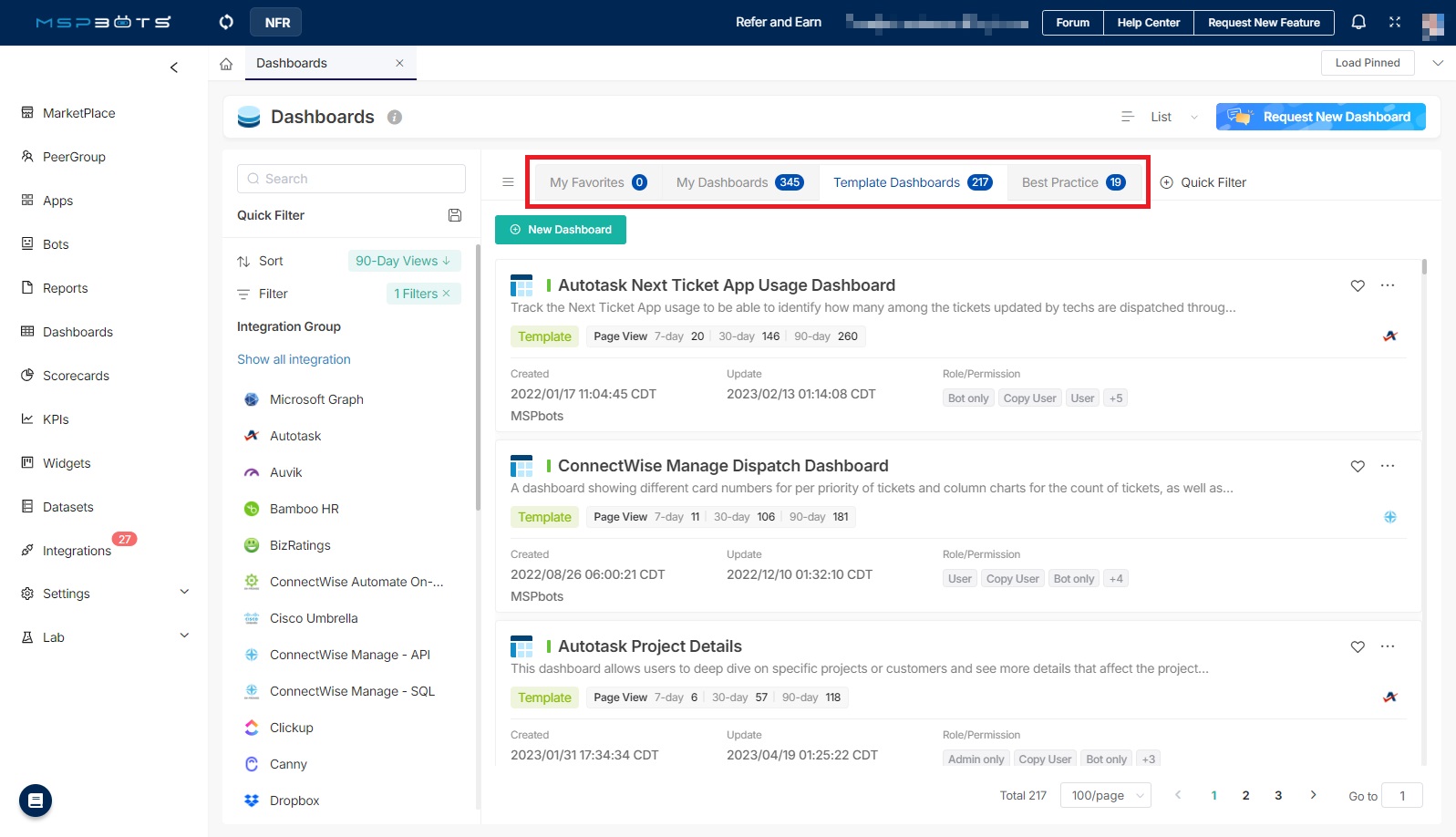Open more options for Autotask Project Details
Screen dimensions: 1456x837
point(1388,646)
